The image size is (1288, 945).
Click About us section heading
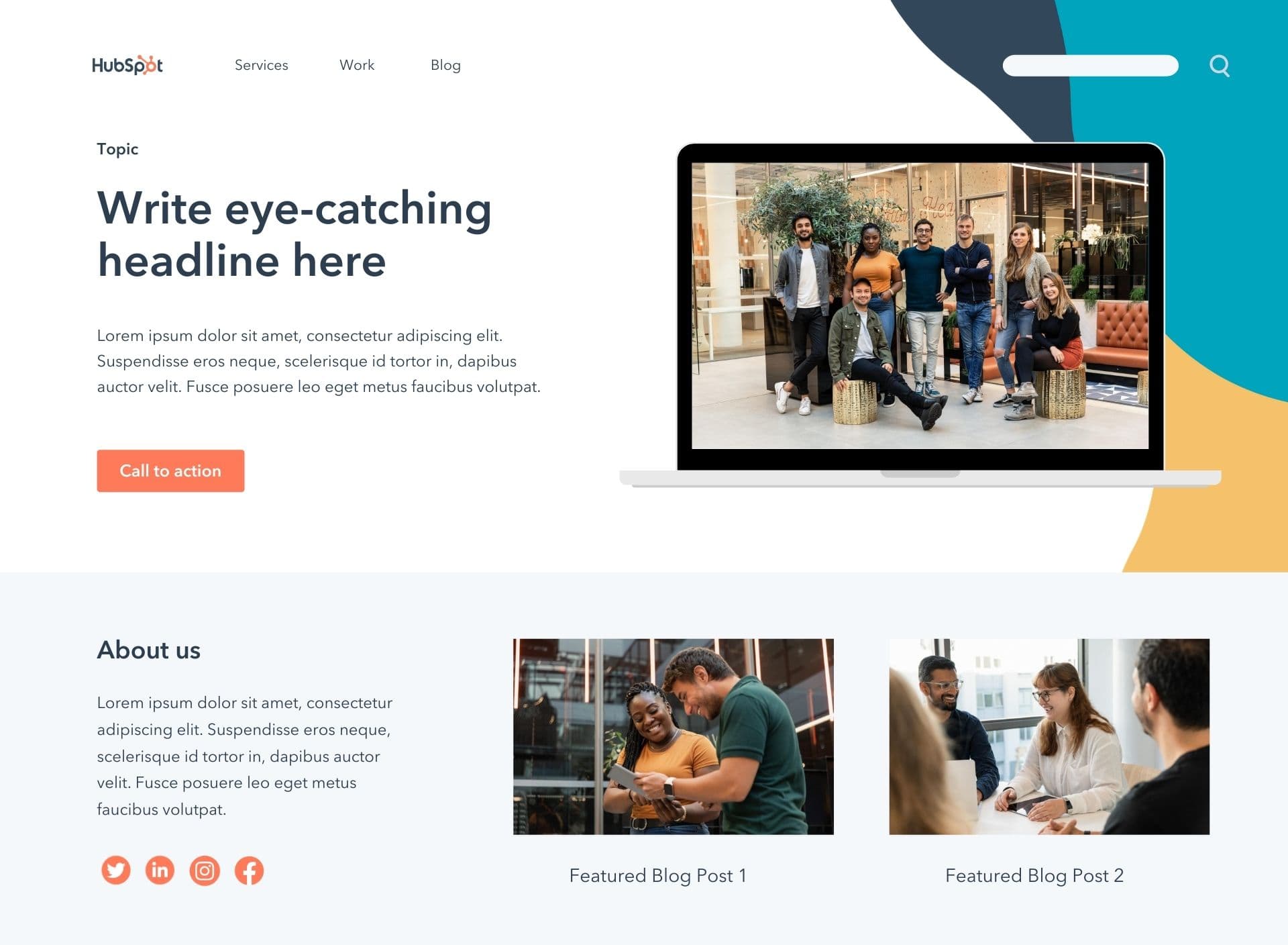click(148, 649)
